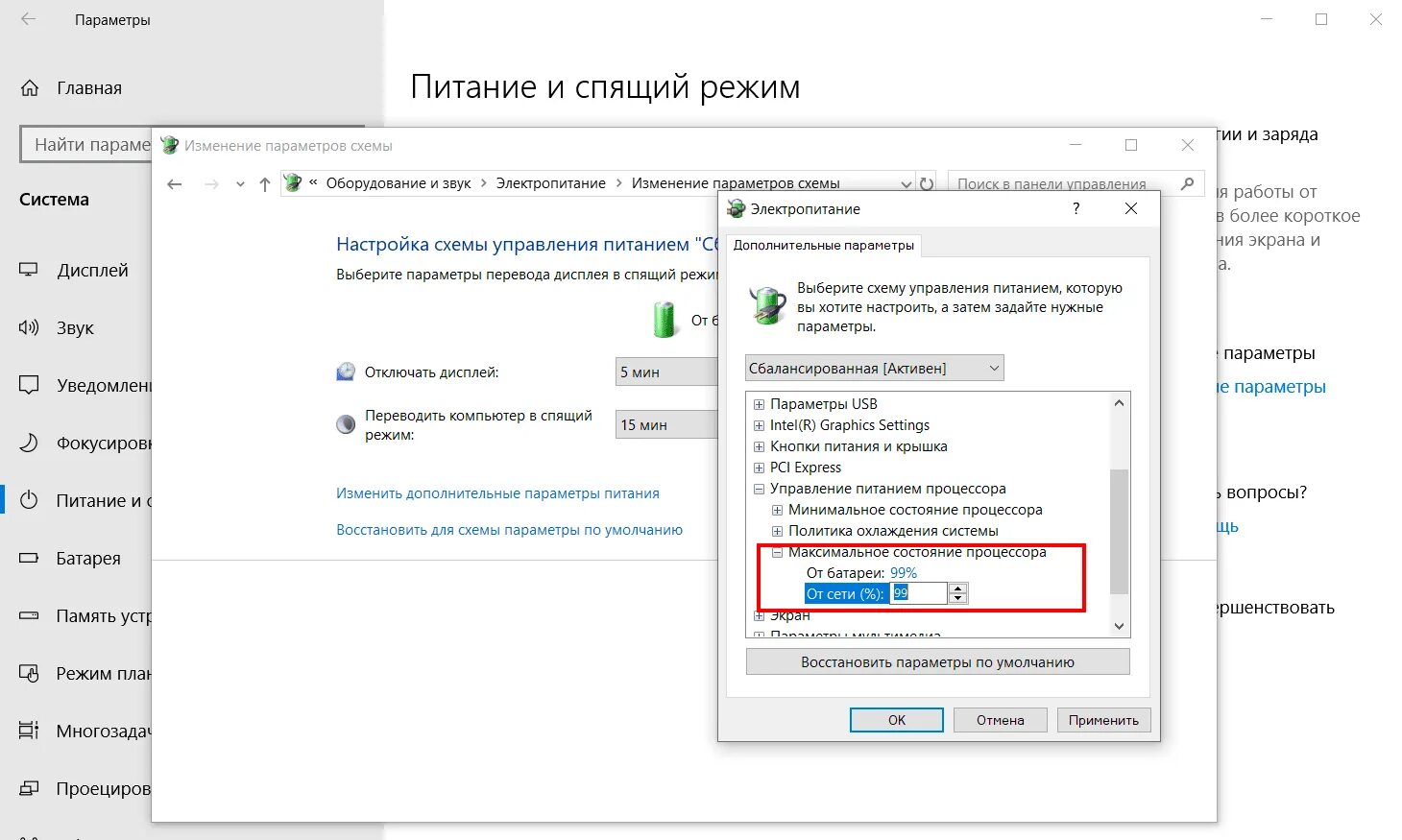Click Изменить дополнительные параметры питания link

point(497,493)
